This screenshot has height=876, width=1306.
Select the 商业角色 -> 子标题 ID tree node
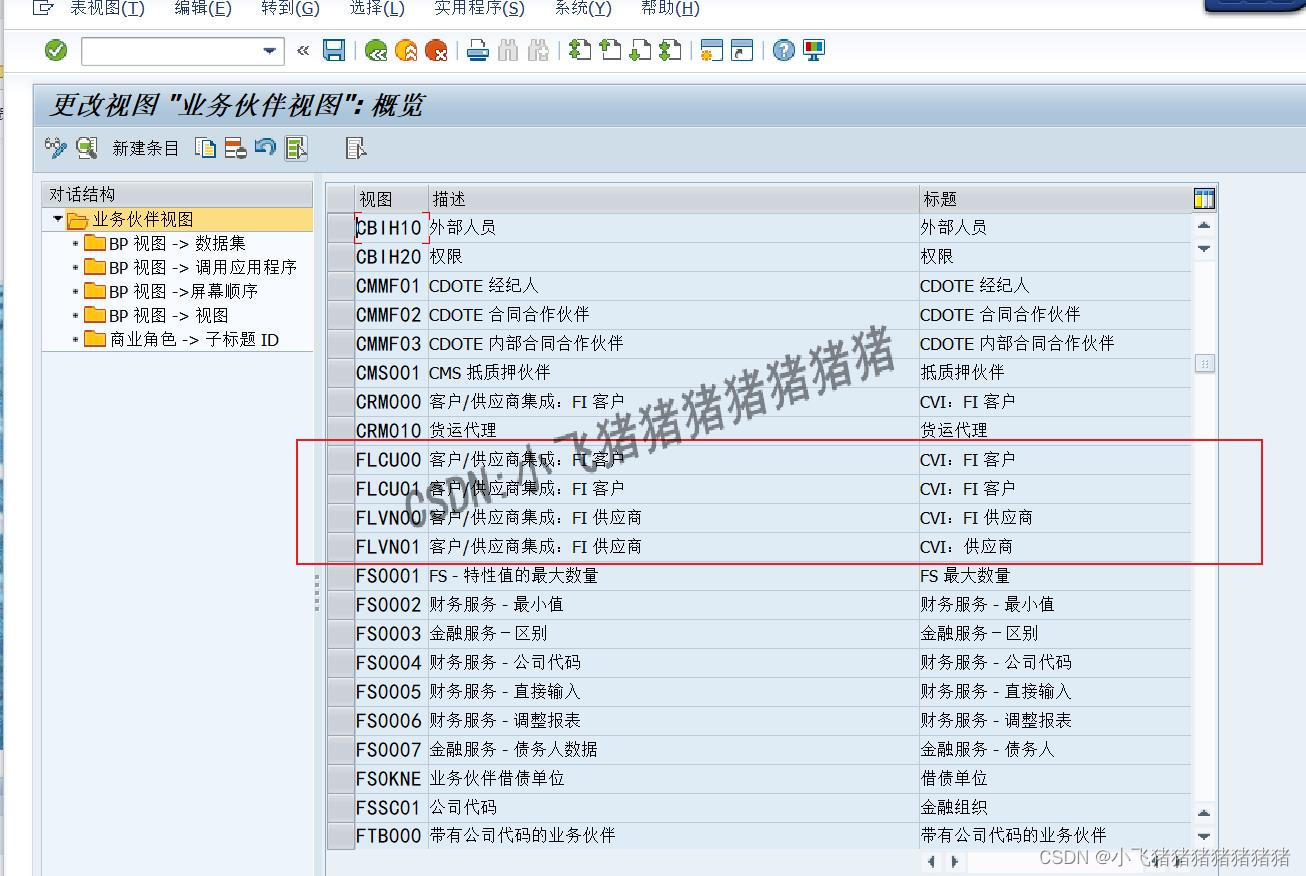pos(194,339)
